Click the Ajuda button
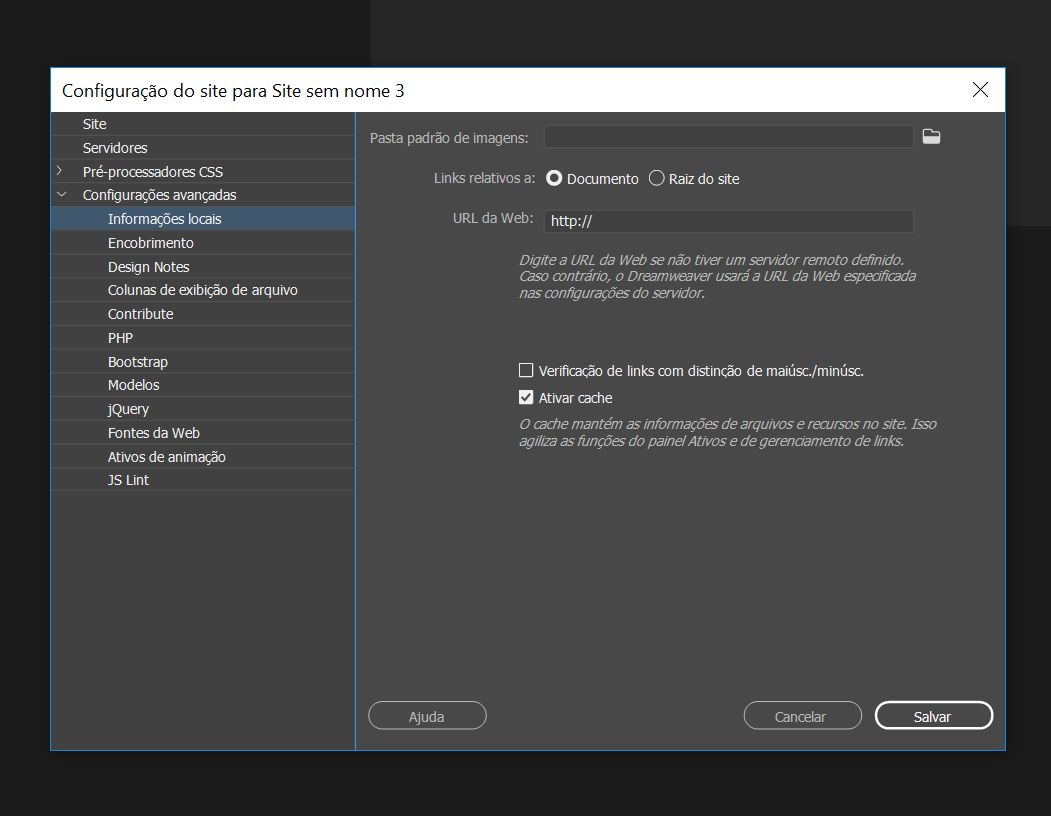 427,715
